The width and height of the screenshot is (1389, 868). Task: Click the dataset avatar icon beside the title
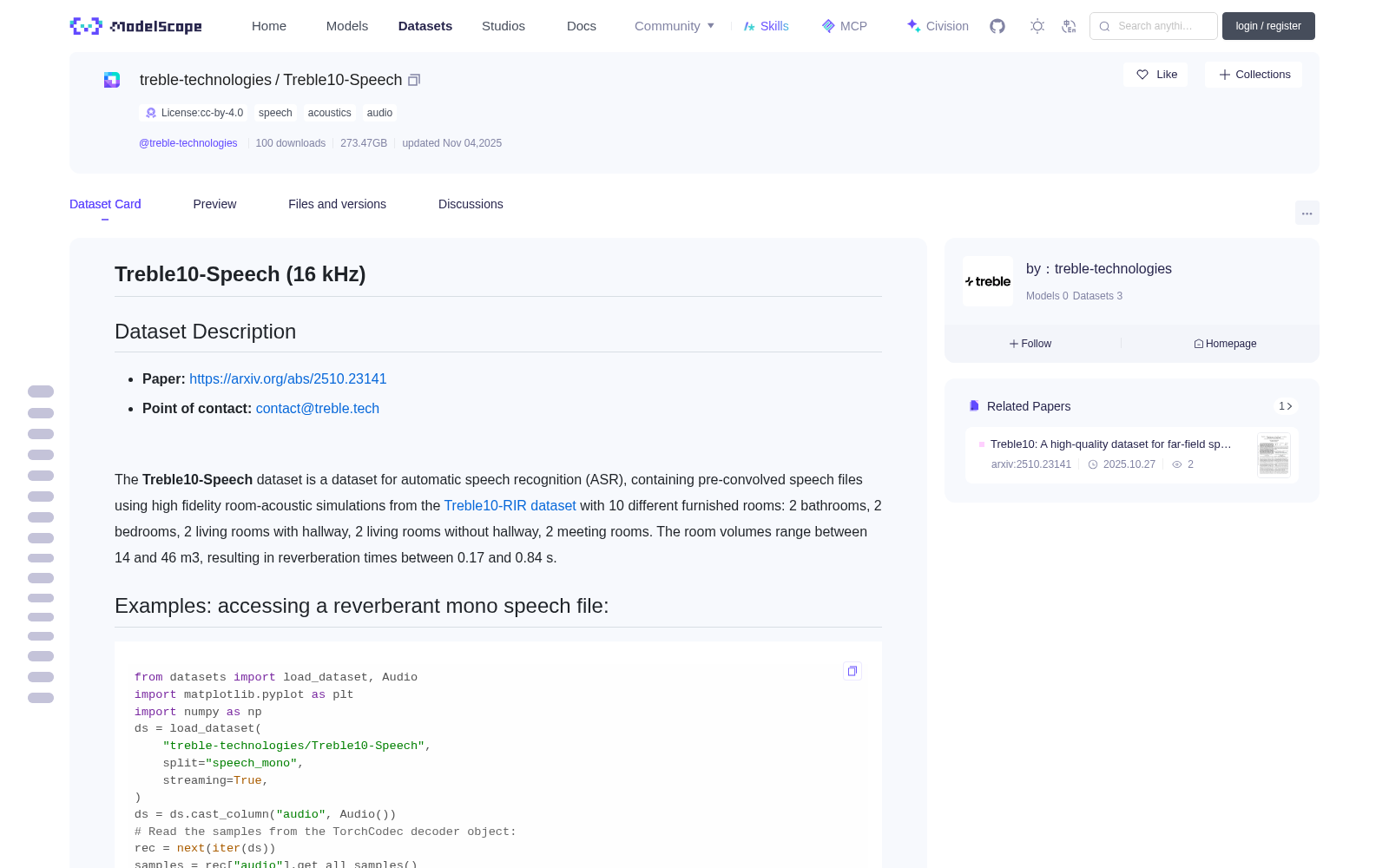(112, 80)
